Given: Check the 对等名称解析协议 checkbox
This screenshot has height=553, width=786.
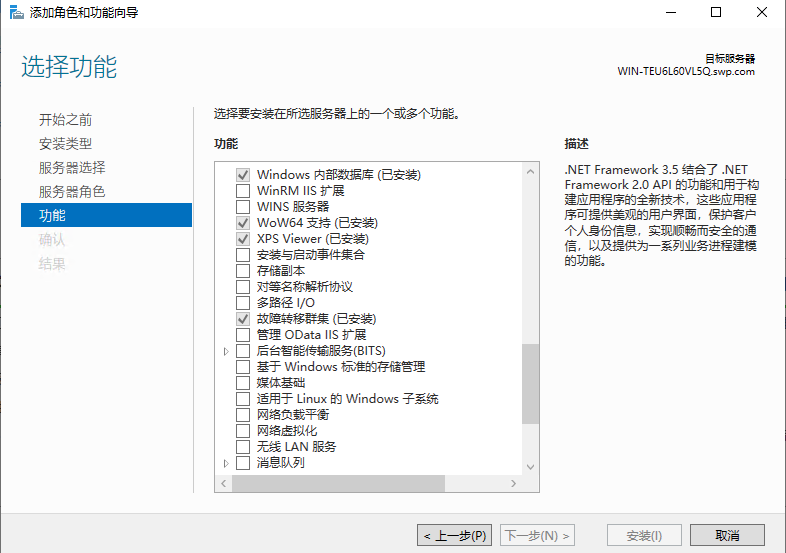Looking at the screenshot, I should [243, 287].
